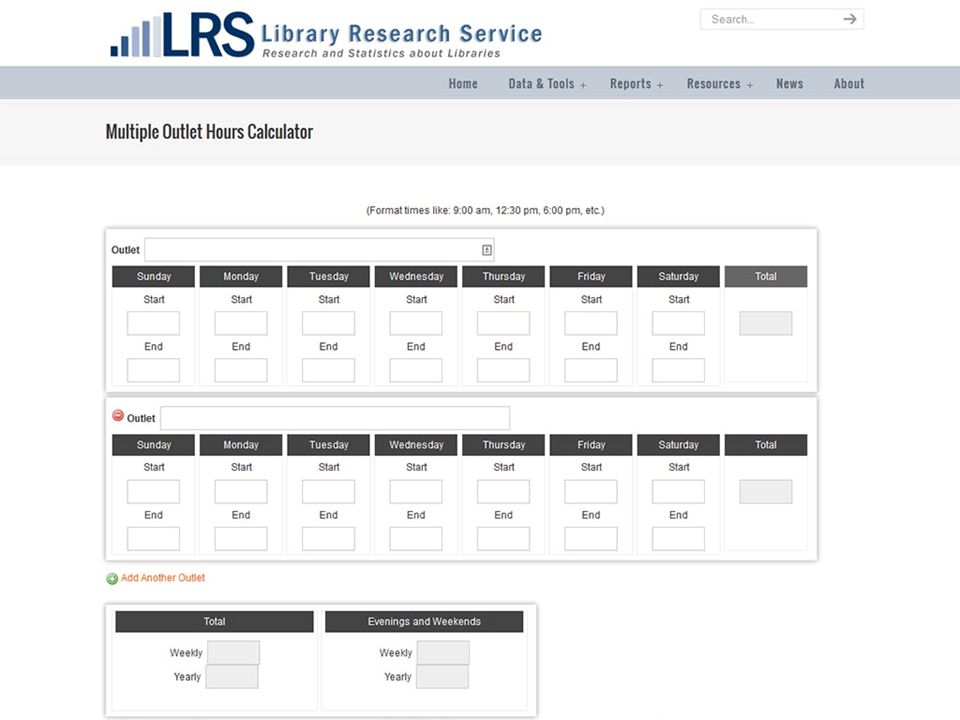Click second outlet Sunday End field

pos(153,539)
